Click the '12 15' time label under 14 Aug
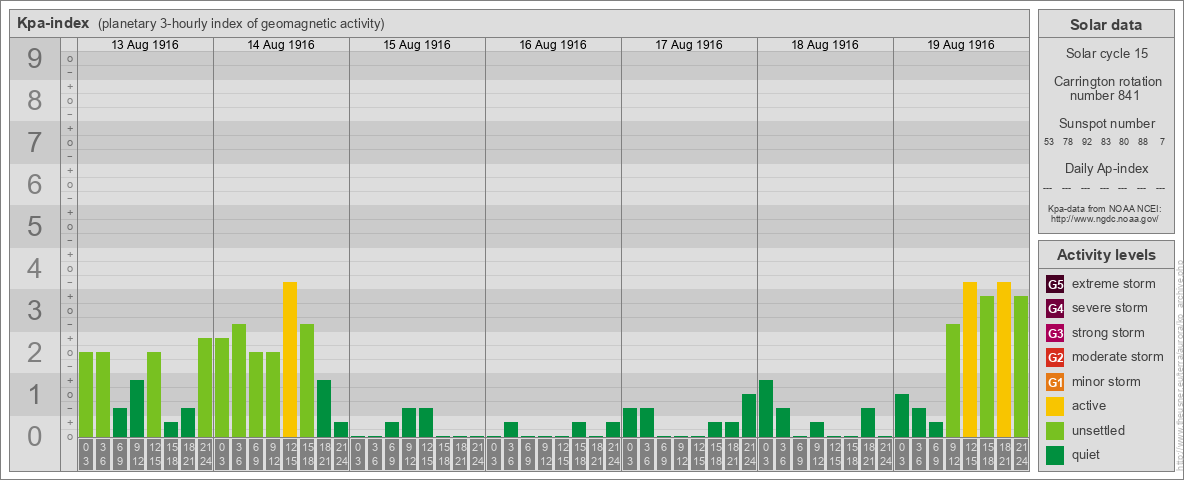 (290, 454)
